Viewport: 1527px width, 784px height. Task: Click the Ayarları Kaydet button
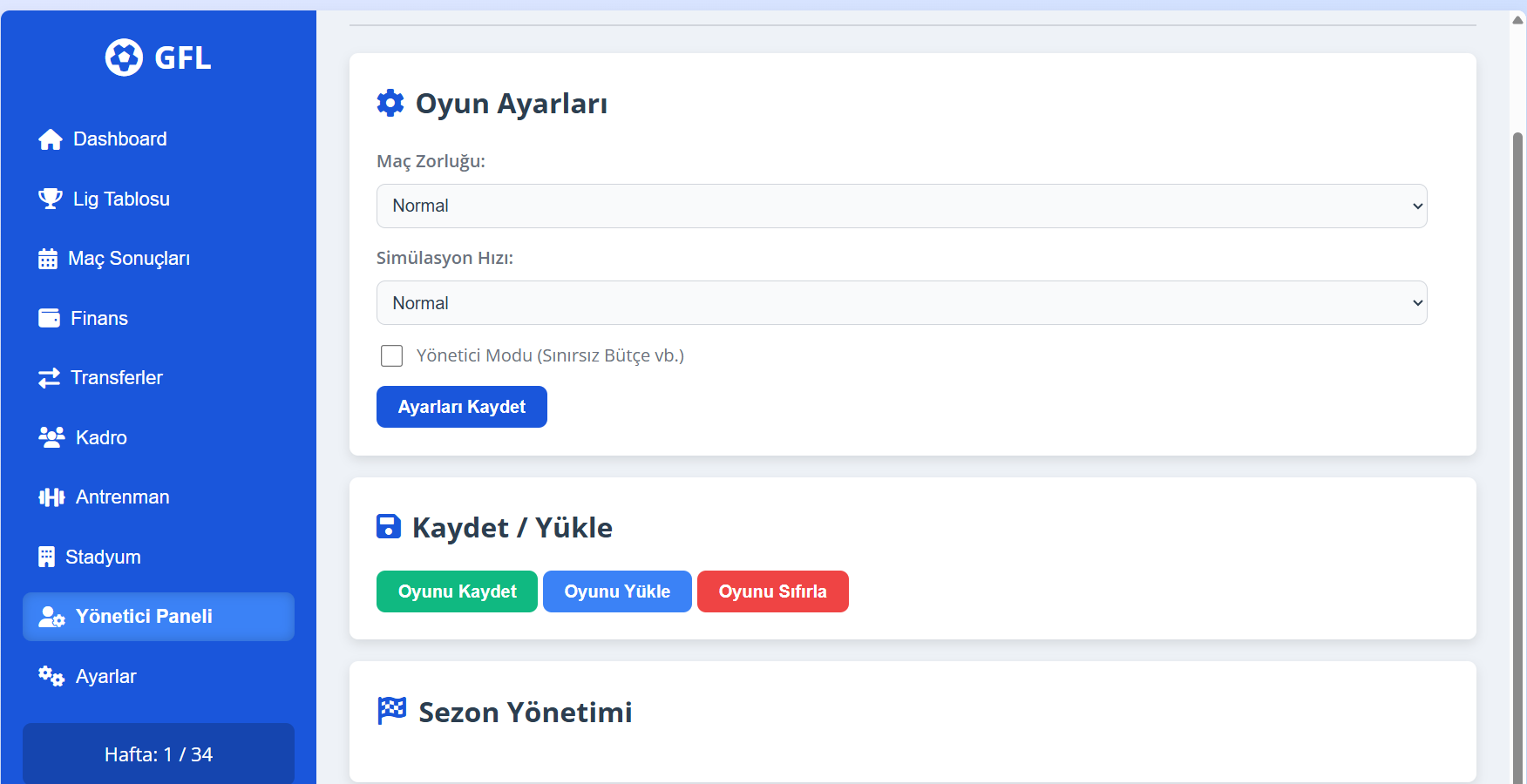point(462,407)
